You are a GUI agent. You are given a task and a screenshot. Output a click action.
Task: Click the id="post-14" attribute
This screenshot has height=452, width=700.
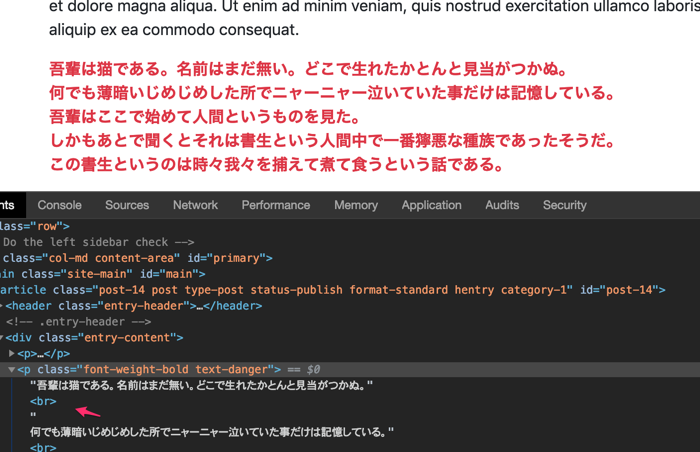[619, 290]
